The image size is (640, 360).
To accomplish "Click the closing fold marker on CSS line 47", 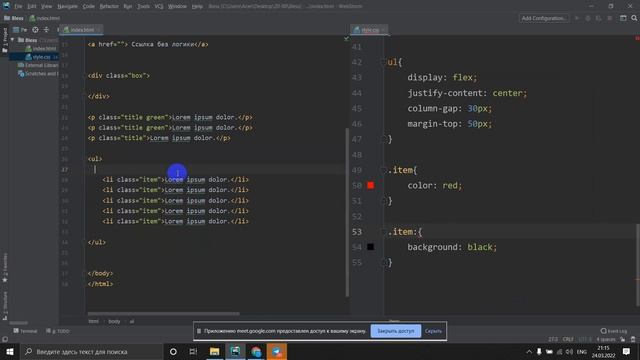I will click(x=383, y=139).
